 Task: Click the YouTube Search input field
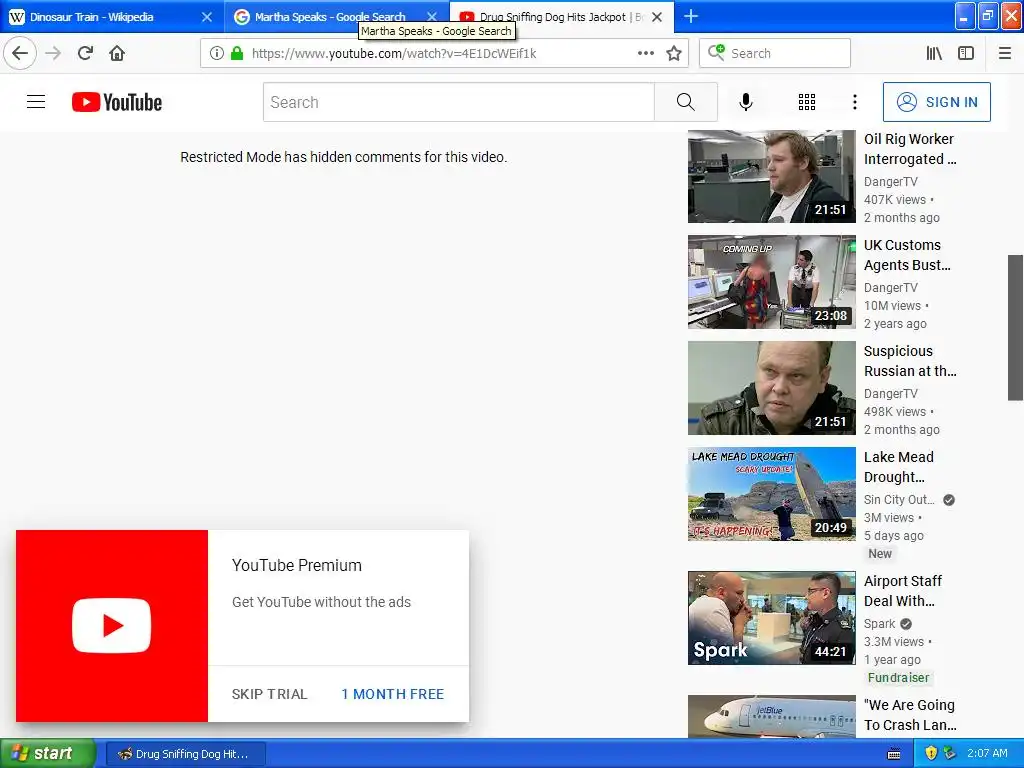coord(458,102)
